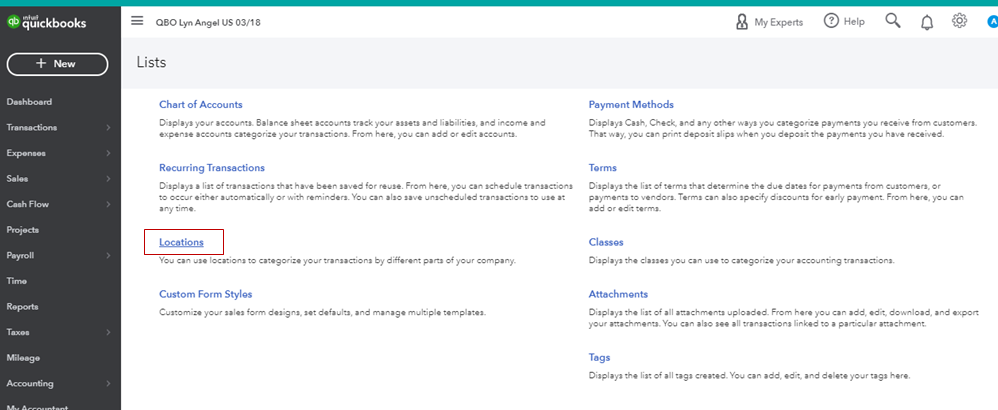
Task: Expand the Transactions sidebar chevron
Action: (108, 127)
